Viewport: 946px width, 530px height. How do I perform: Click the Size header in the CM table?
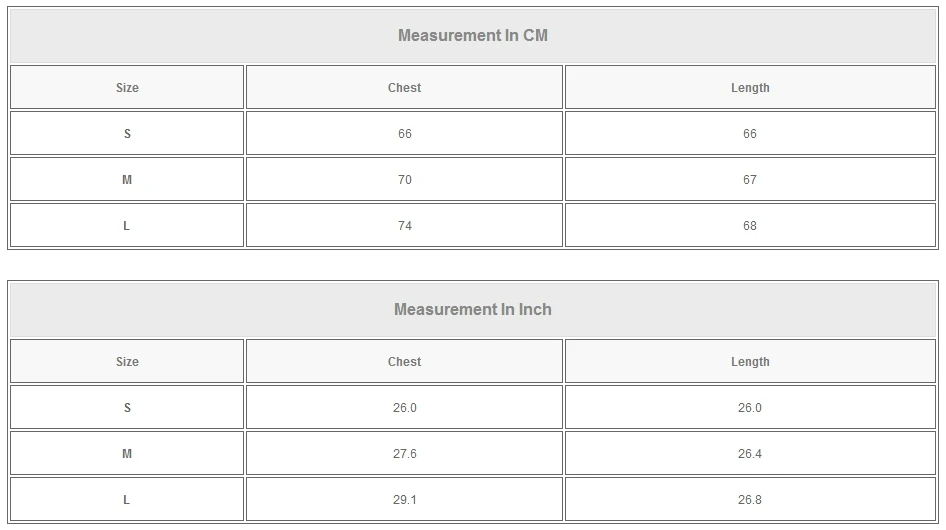click(127, 88)
